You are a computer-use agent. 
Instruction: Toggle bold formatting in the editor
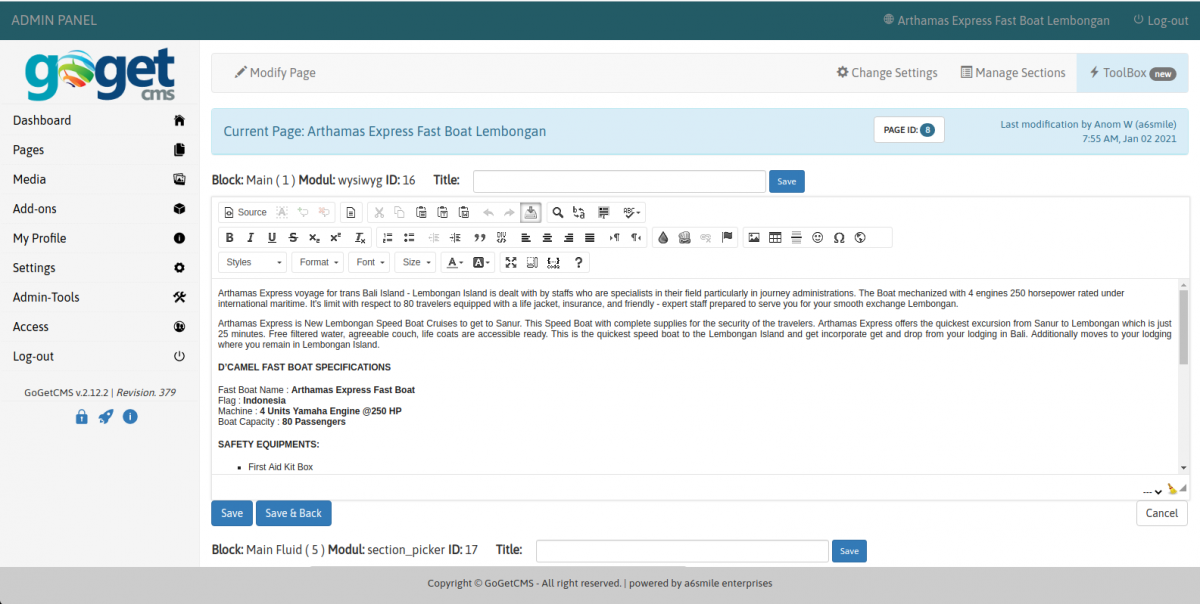[x=229, y=237]
